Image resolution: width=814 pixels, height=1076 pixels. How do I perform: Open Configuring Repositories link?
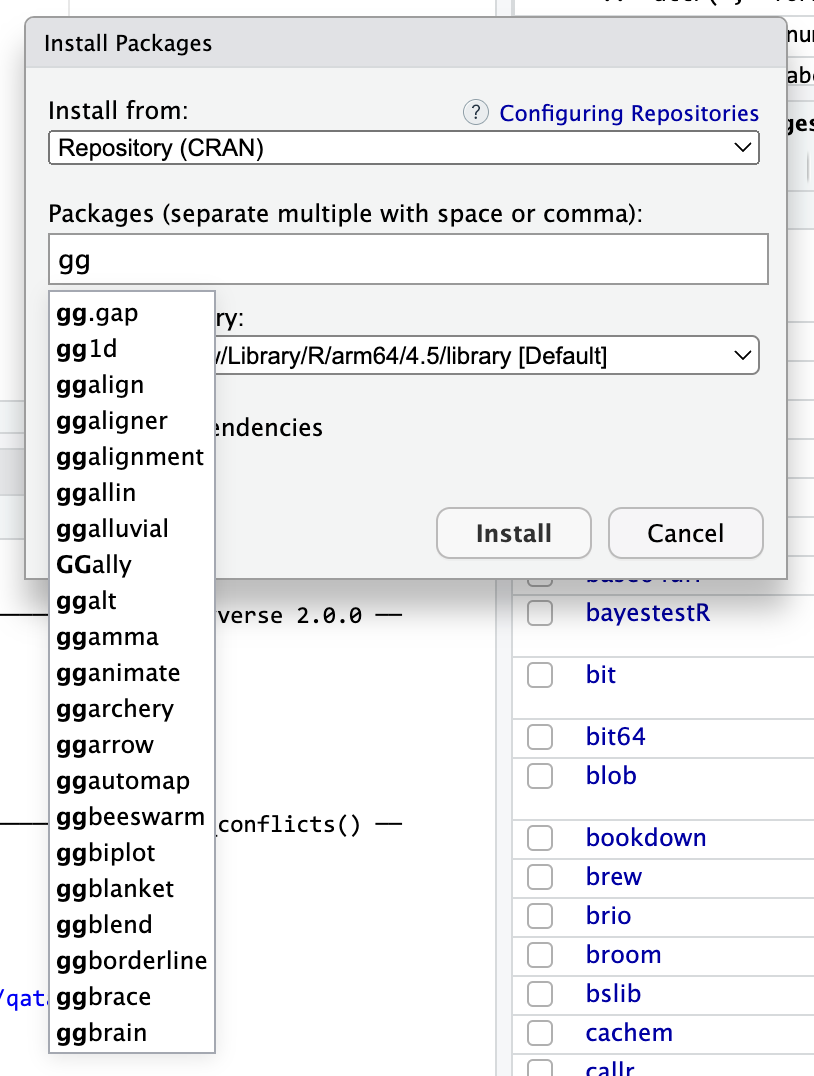click(629, 113)
